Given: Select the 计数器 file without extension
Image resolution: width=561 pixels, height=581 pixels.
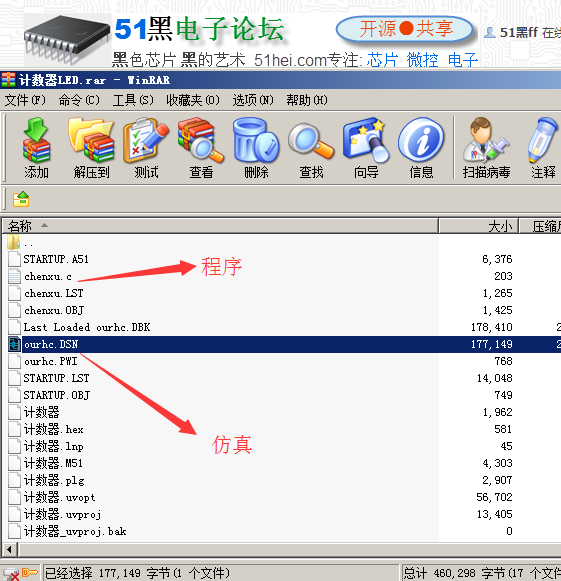Looking at the screenshot, I should (x=42, y=412).
